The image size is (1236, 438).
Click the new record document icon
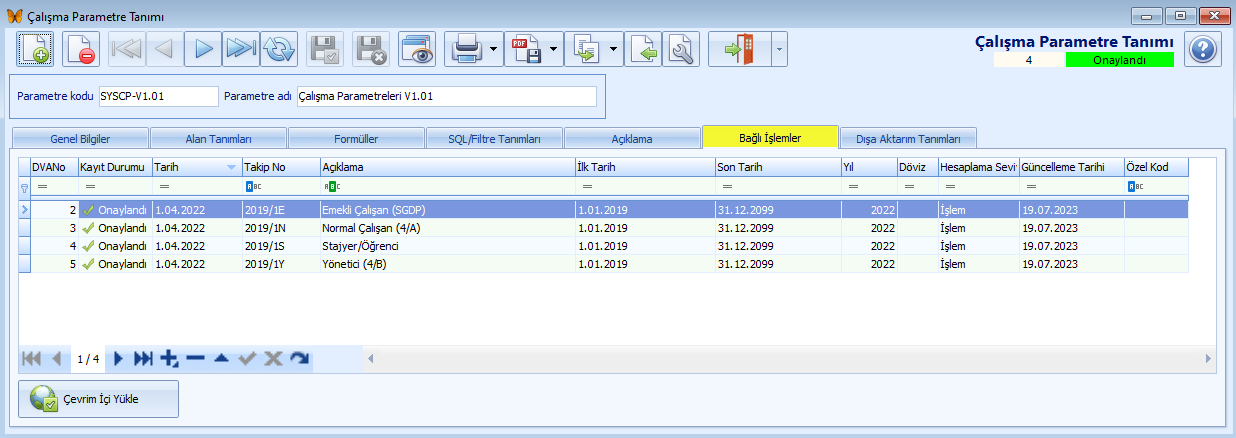(x=35, y=49)
